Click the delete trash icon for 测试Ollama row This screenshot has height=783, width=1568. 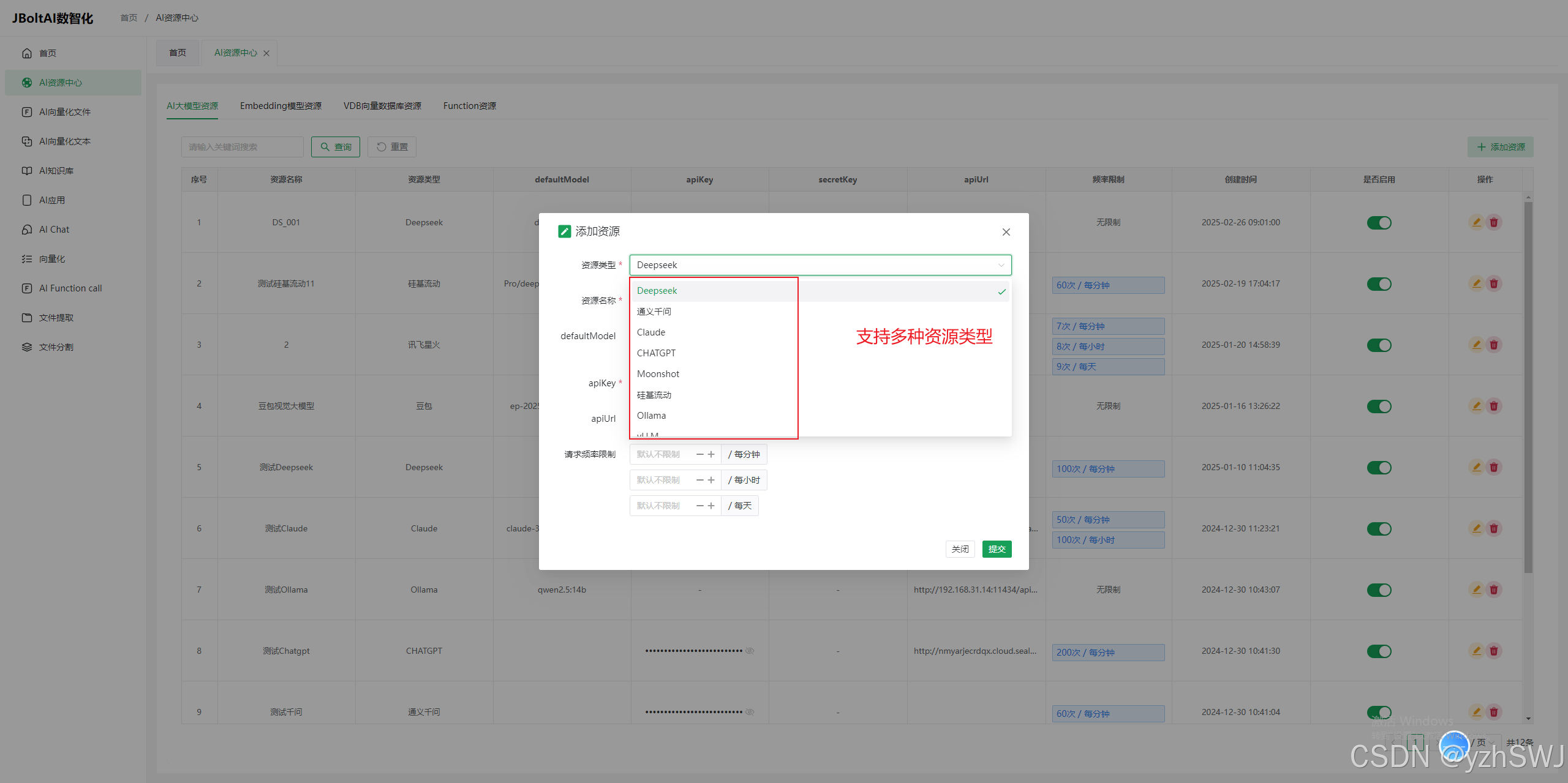point(1494,590)
